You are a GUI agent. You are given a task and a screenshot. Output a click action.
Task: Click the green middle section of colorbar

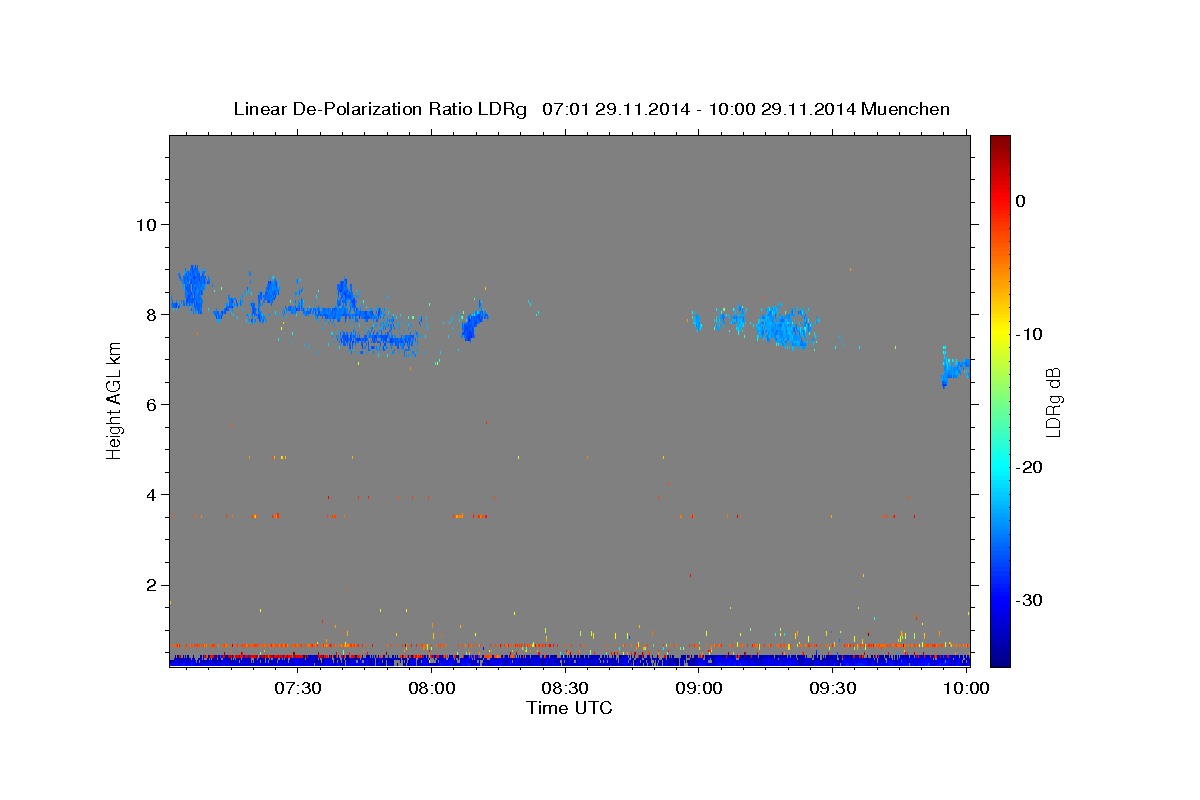[x=1000, y=400]
